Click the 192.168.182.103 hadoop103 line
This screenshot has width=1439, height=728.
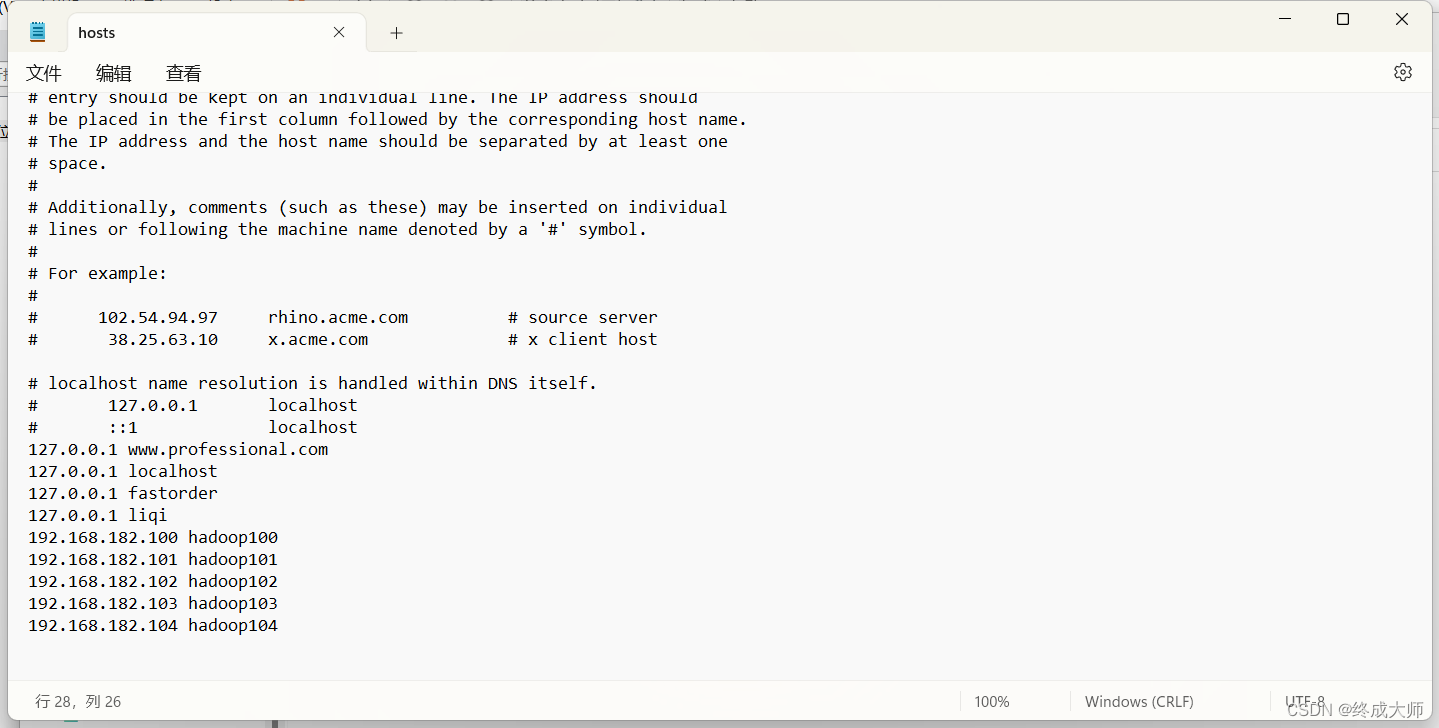tap(153, 603)
